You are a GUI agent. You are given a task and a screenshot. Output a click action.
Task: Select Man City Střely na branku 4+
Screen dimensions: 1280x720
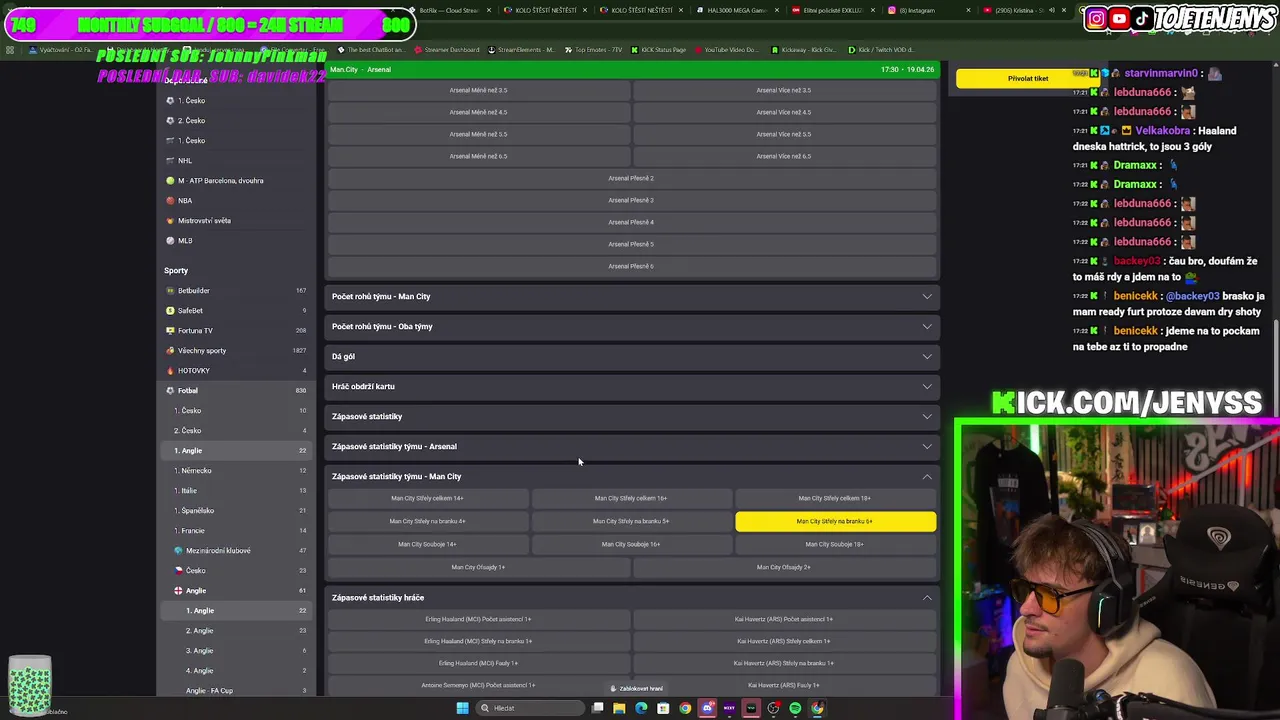tap(427, 521)
